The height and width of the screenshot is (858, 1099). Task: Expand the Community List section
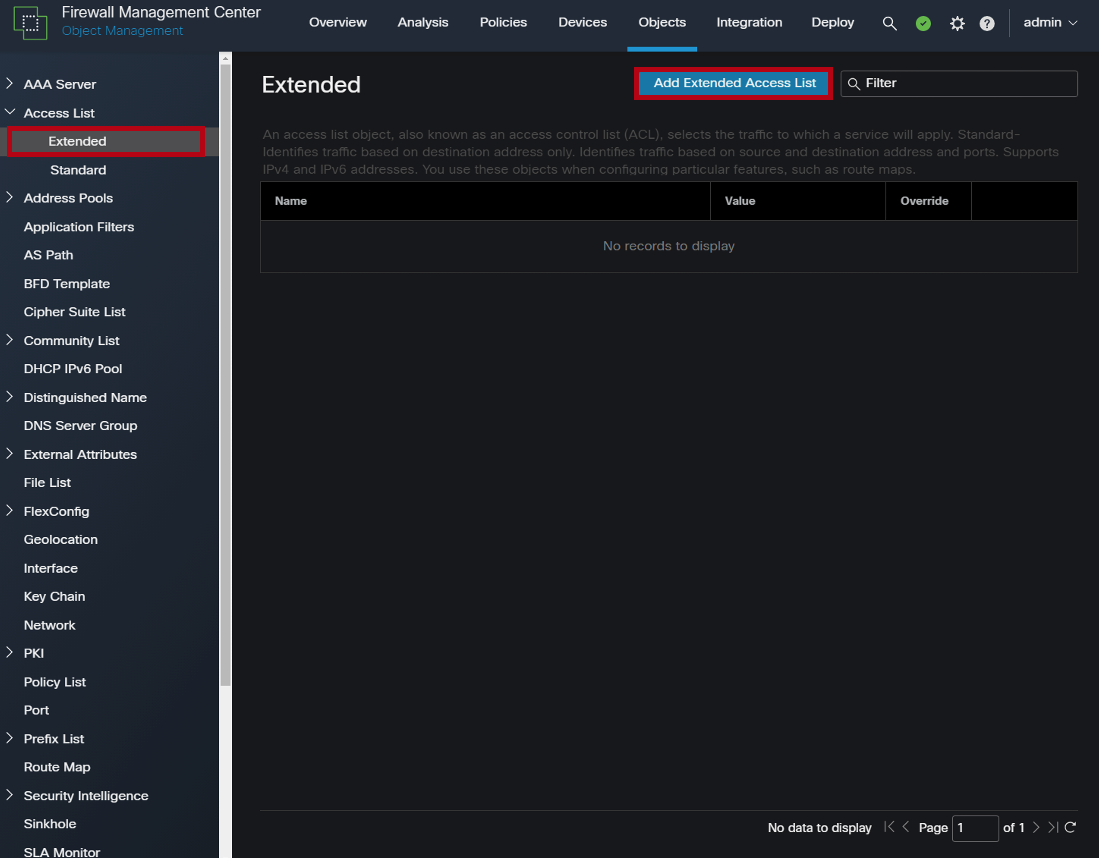pyautogui.click(x=10, y=340)
